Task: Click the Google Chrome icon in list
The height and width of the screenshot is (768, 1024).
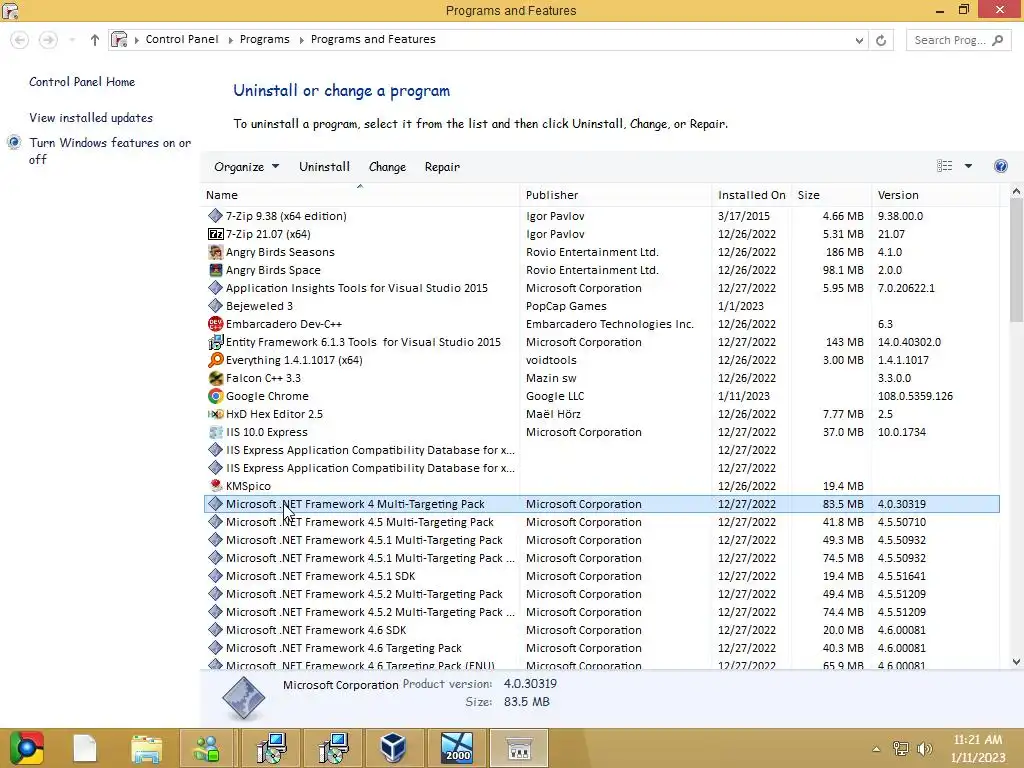Action: (216, 396)
